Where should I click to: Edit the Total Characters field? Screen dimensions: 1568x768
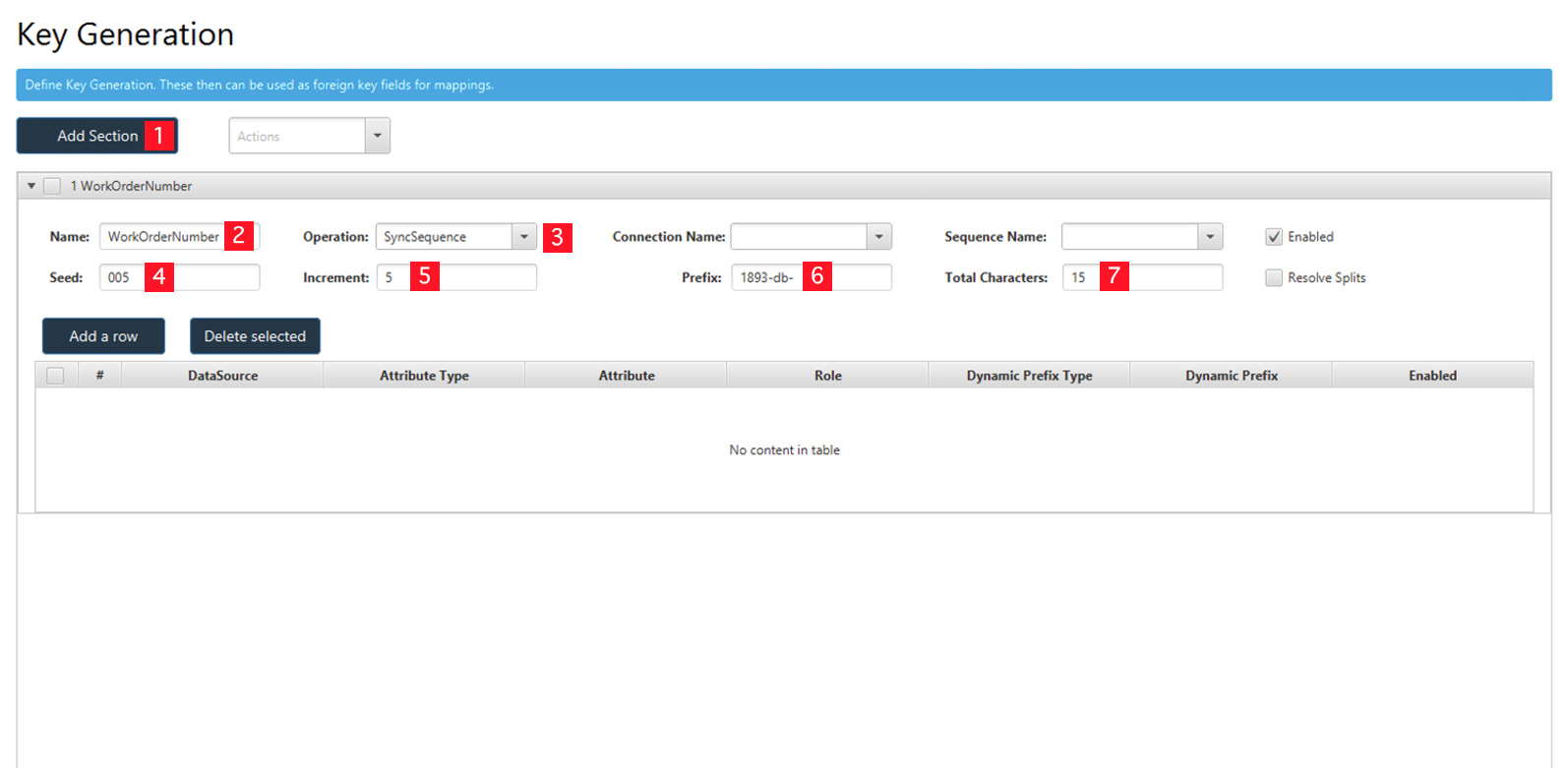click(1142, 277)
